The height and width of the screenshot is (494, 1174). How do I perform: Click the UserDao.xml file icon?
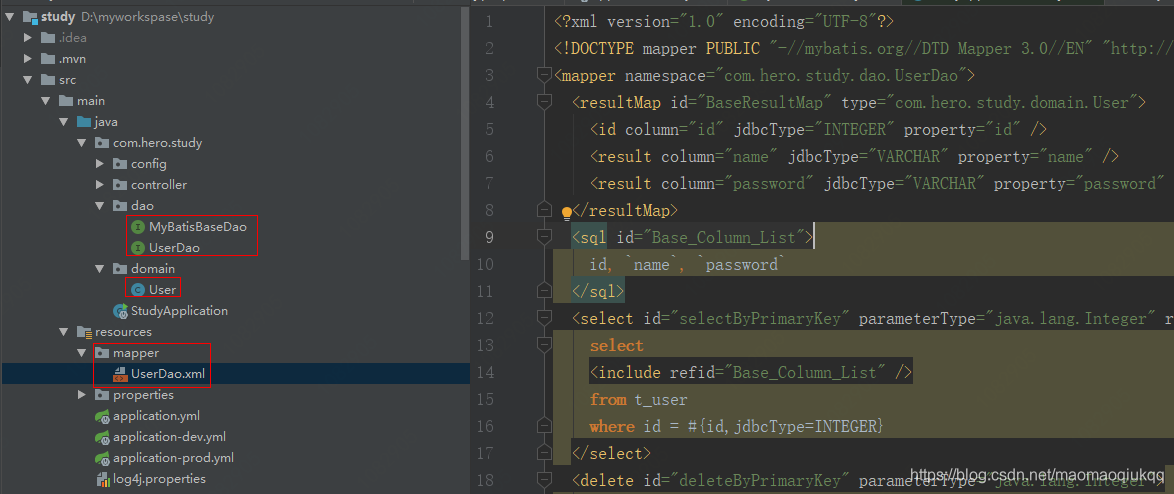119,373
